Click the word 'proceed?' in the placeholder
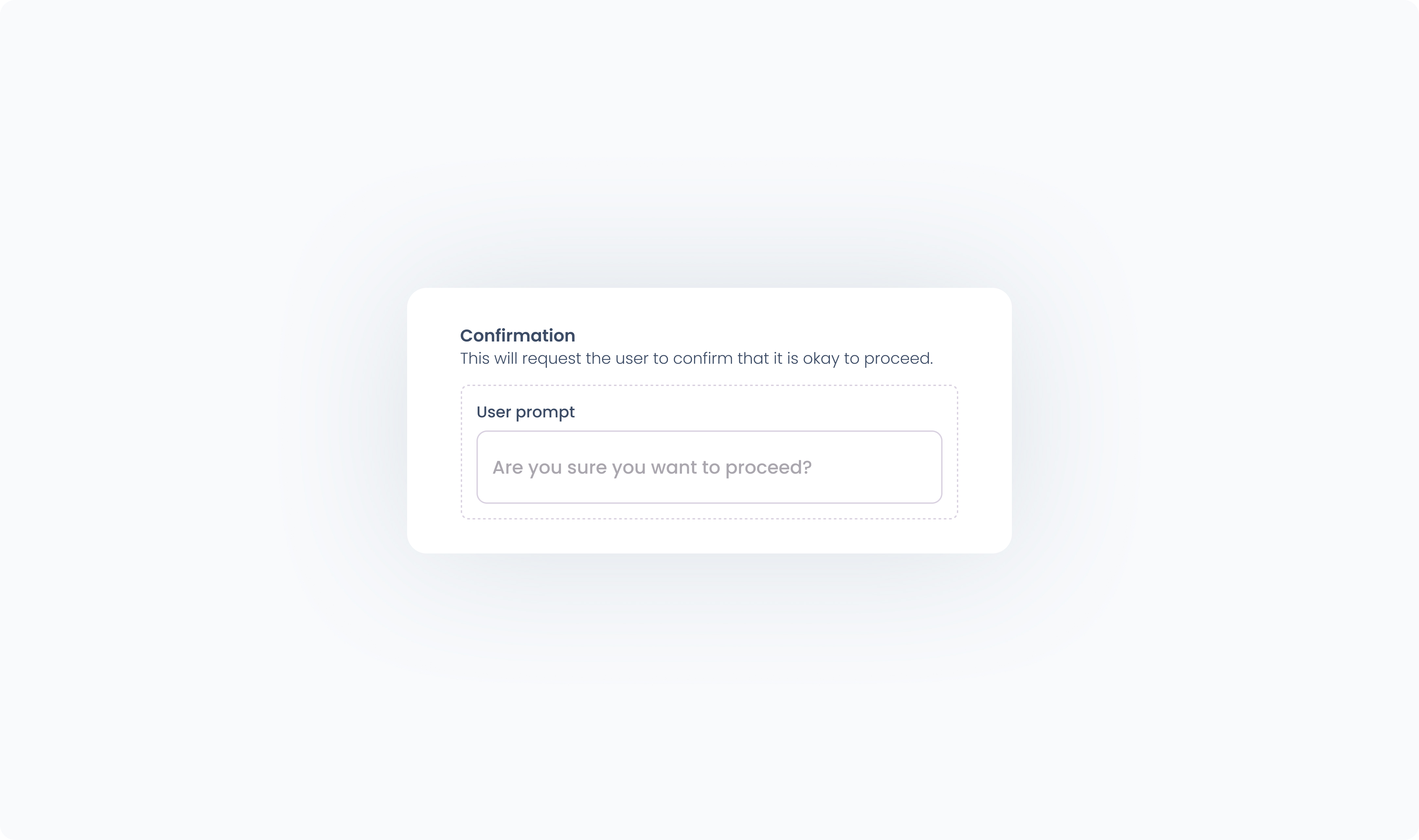This screenshot has height=840, width=1419. point(768,467)
